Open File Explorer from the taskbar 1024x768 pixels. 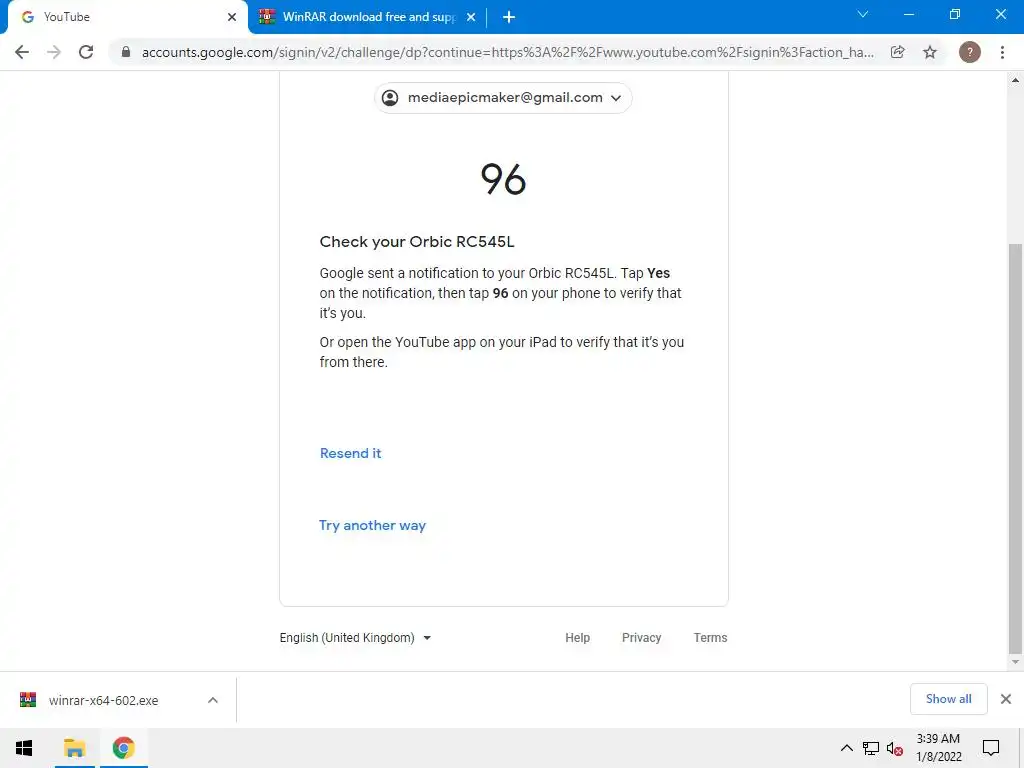pos(74,748)
